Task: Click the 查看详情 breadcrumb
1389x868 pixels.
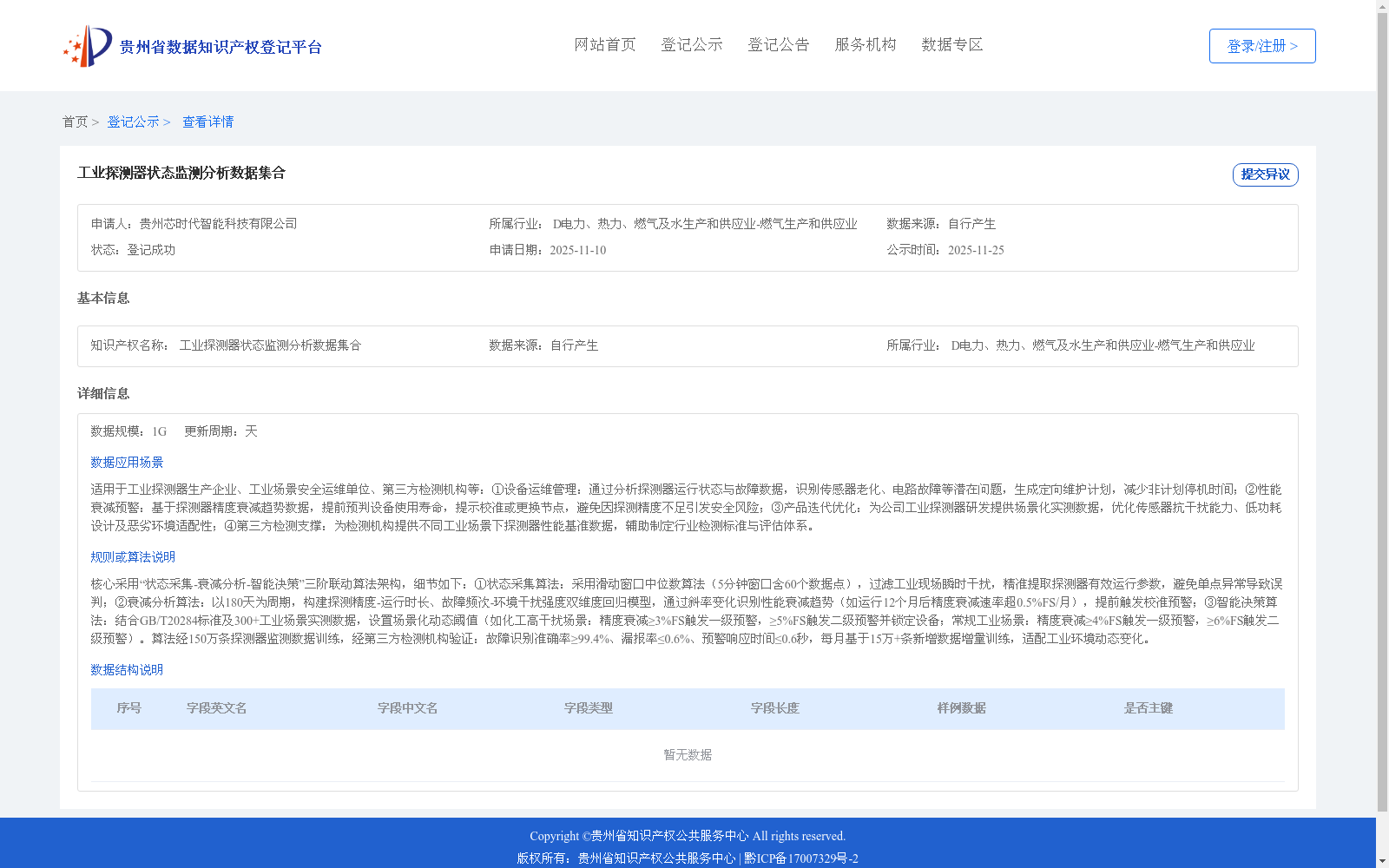Action: tap(207, 122)
